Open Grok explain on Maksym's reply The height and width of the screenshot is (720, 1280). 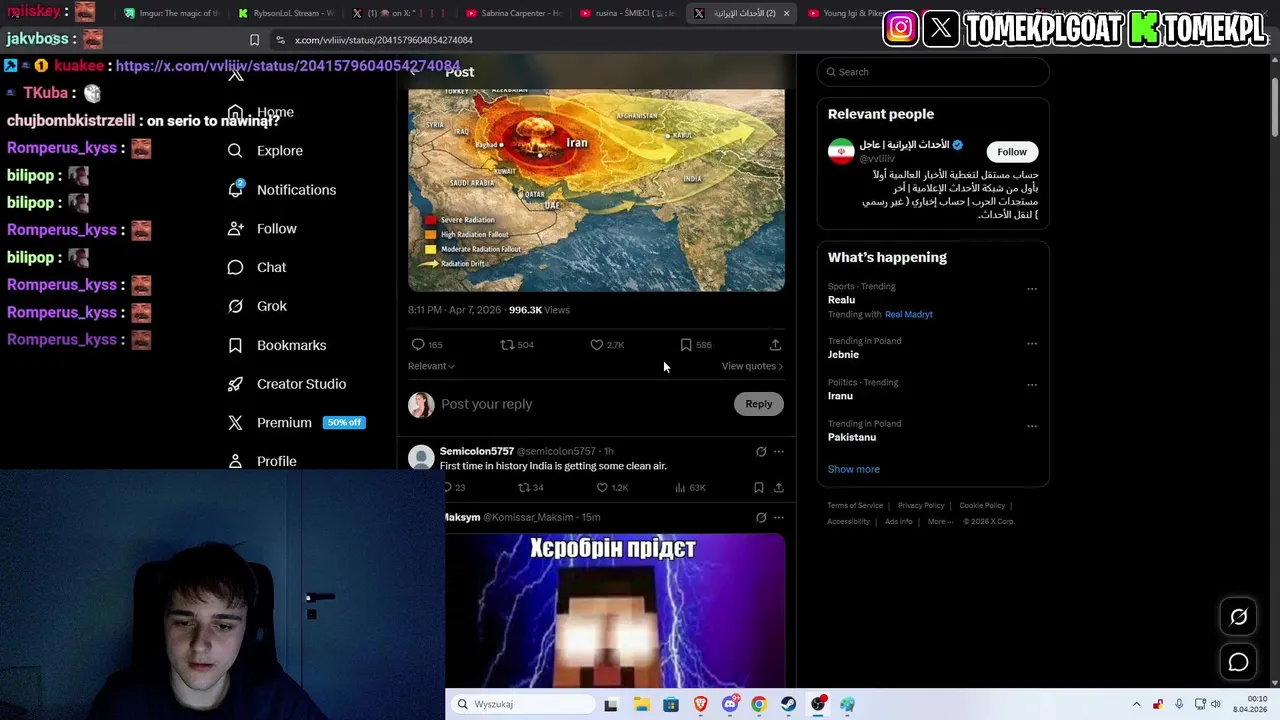click(x=761, y=518)
